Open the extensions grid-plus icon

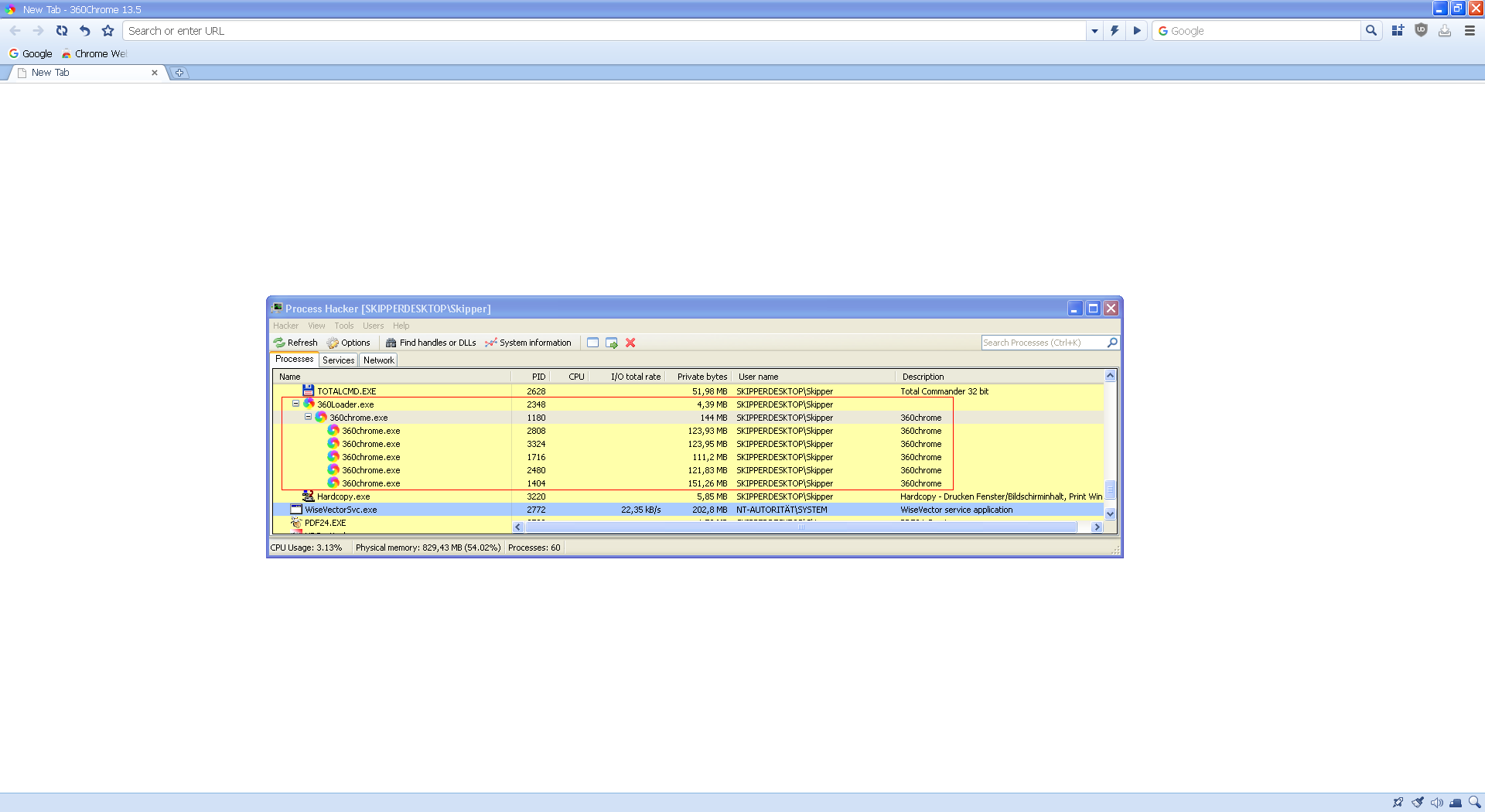[x=1398, y=31]
